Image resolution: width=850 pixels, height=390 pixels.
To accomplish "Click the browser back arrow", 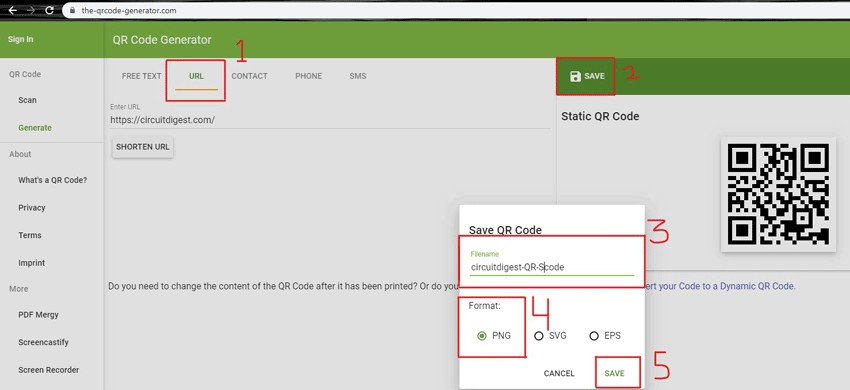I will pyautogui.click(x=13, y=10).
